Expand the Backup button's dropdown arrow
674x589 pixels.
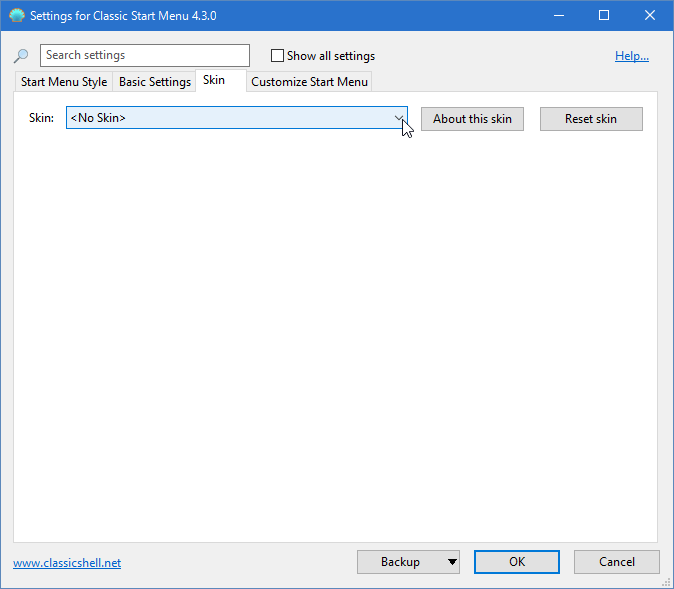click(x=452, y=562)
